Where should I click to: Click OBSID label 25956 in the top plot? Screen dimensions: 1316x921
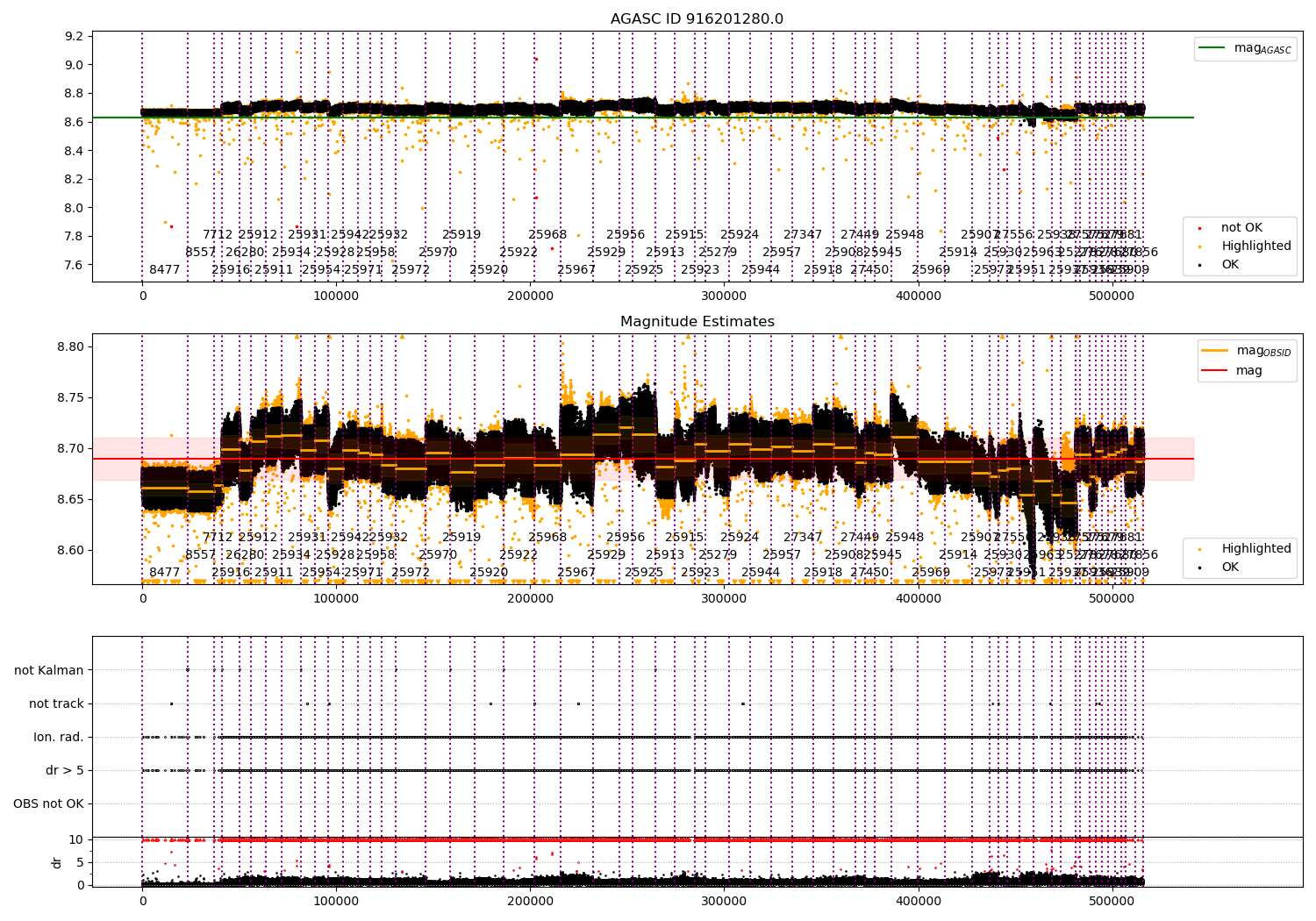pos(626,235)
